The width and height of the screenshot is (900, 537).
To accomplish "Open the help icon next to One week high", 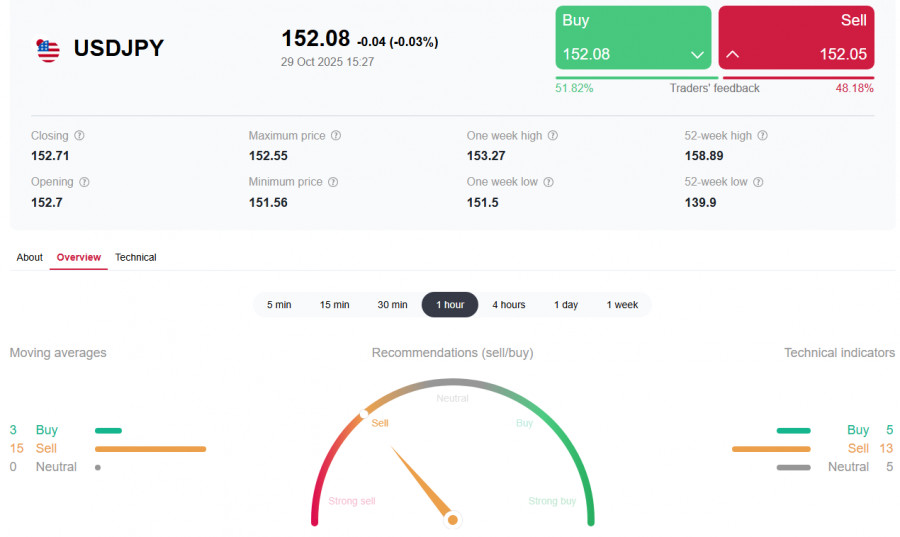I will pyautogui.click(x=552, y=135).
